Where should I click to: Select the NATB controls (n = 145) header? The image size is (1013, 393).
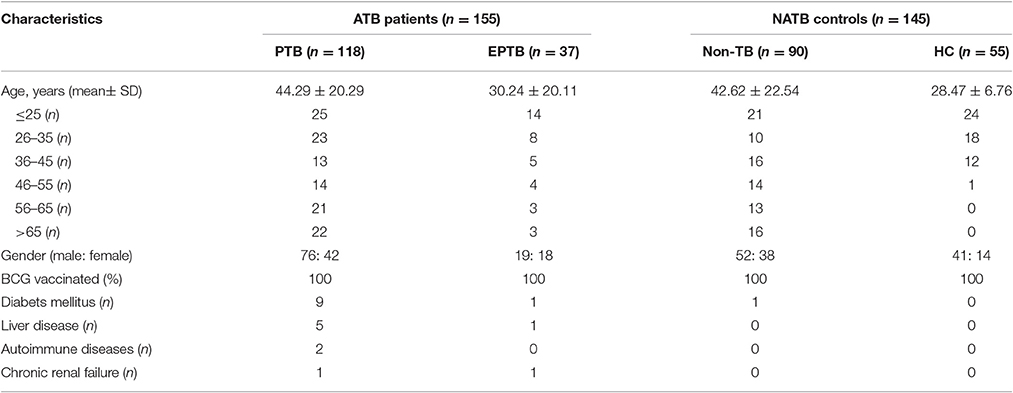click(850, 20)
